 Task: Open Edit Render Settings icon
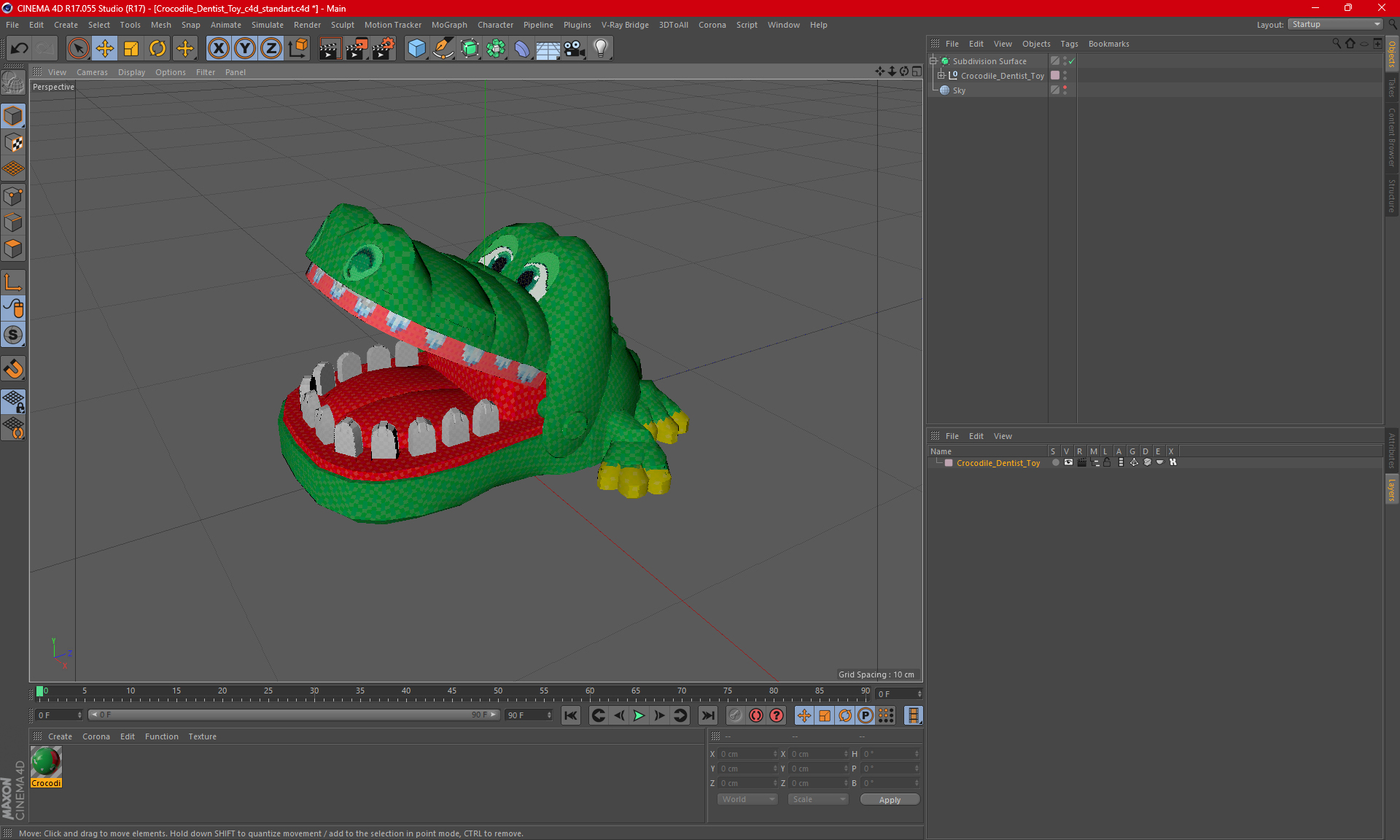pos(383,49)
